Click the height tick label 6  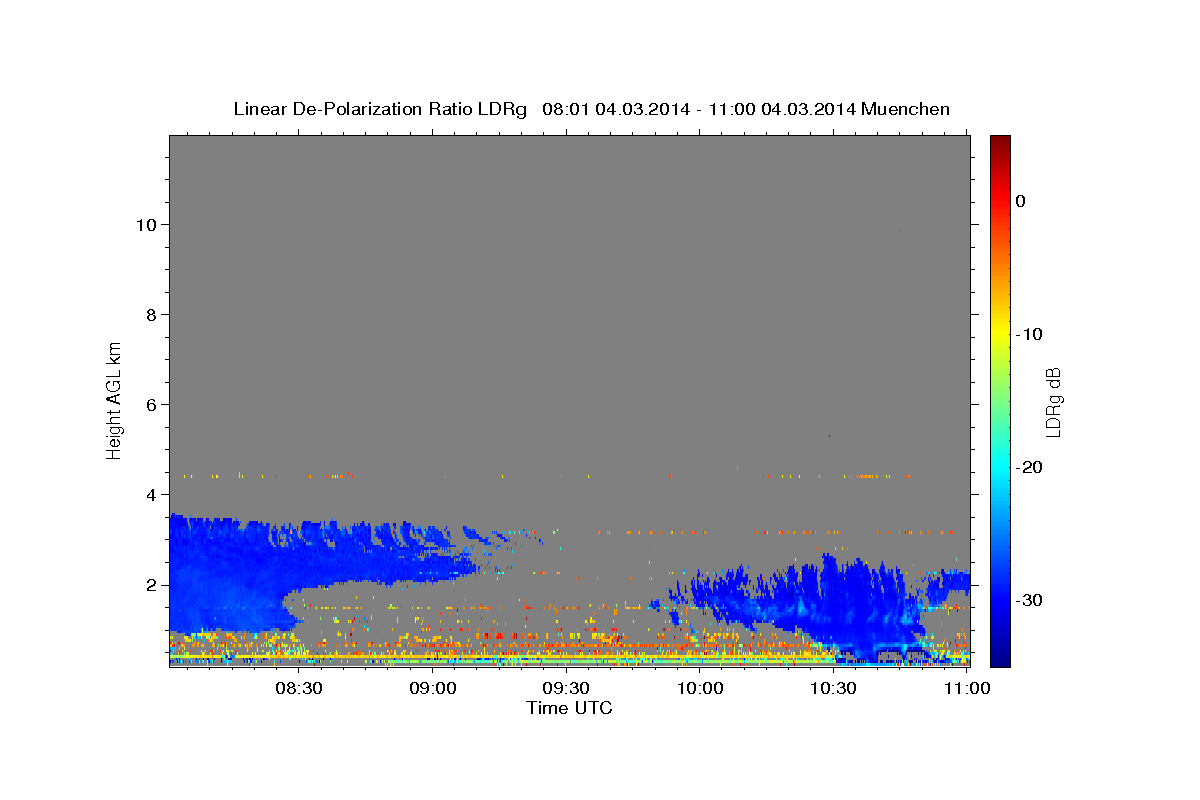tap(149, 405)
